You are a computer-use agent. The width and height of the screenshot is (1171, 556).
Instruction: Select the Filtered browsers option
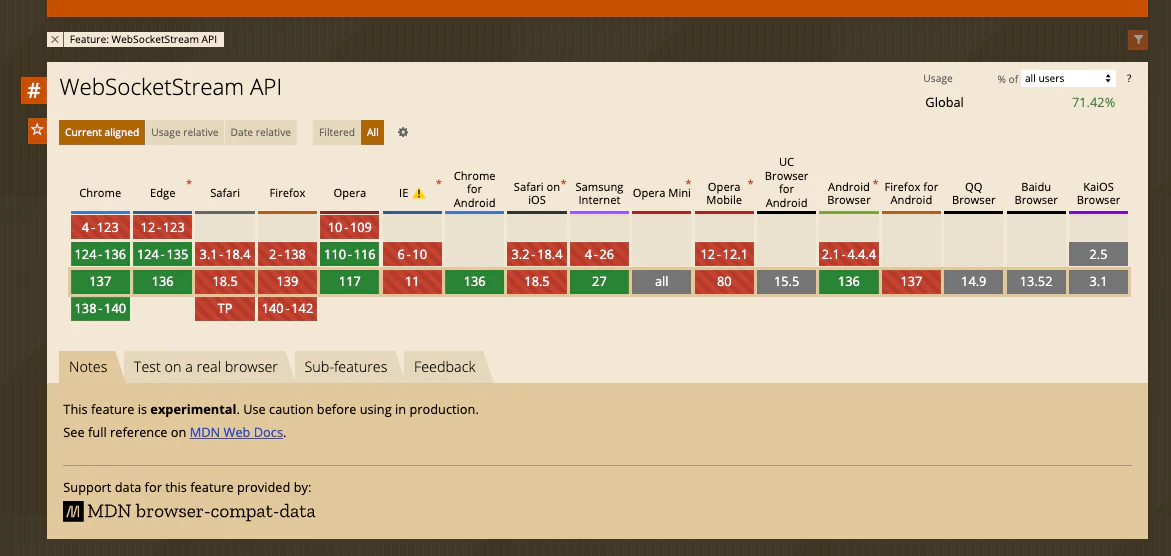tap(337, 132)
